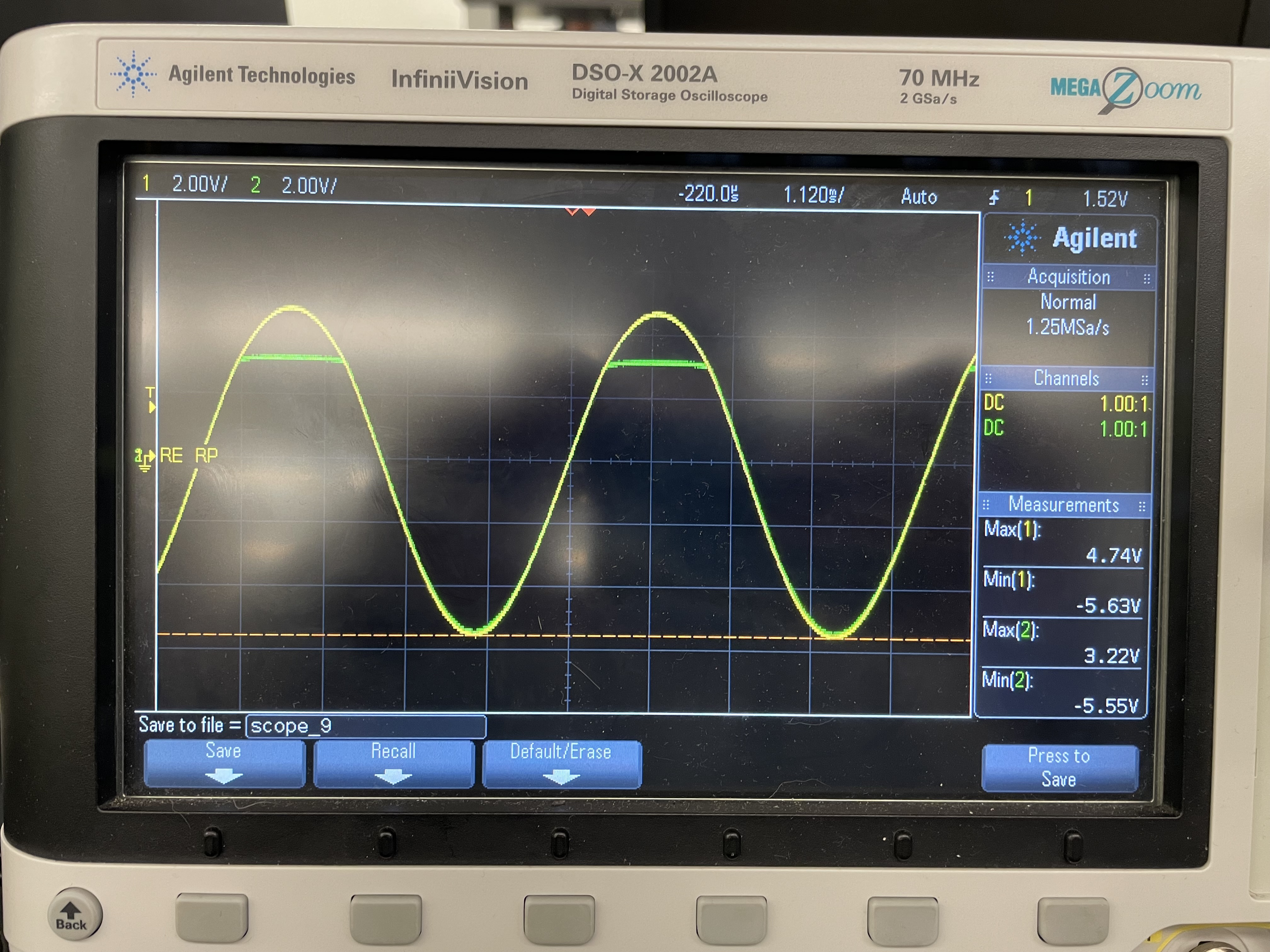Select the RP label near ground marker
The height and width of the screenshot is (952, 1270).
tap(206, 456)
